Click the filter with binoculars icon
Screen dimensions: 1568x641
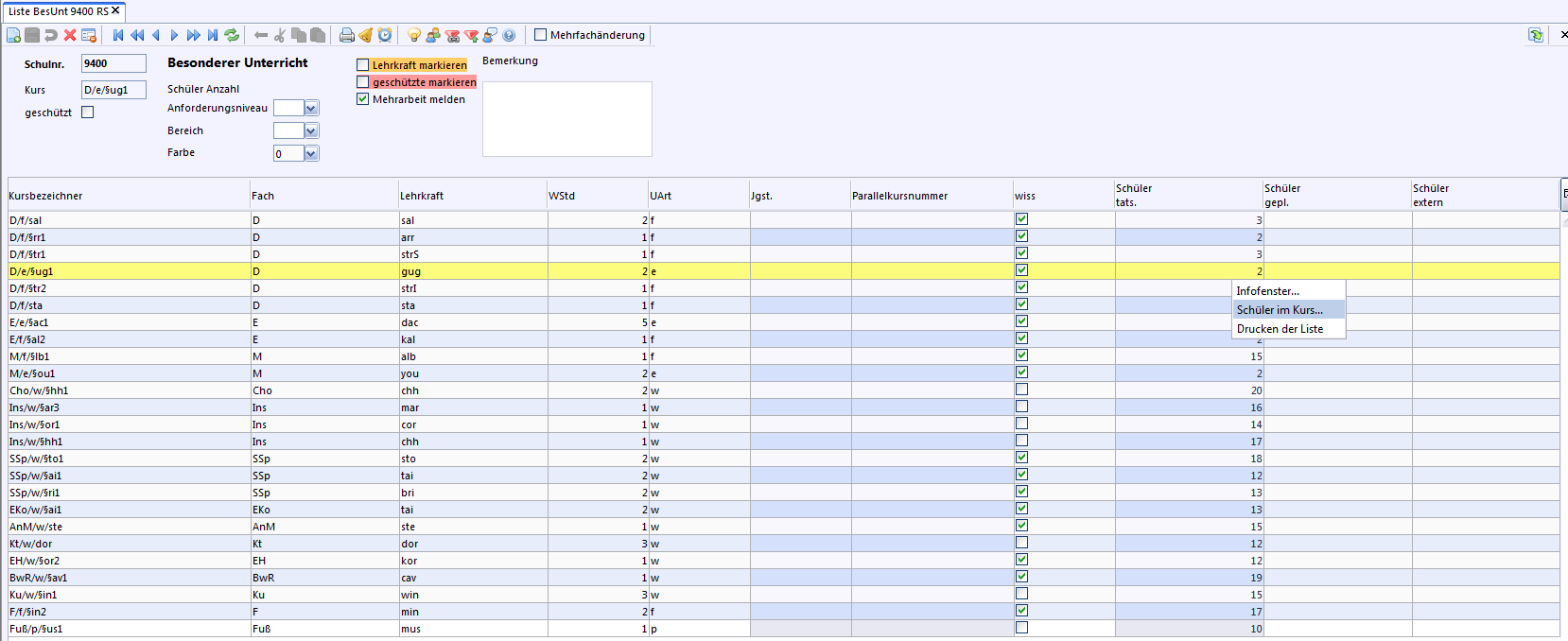pos(452,35)
